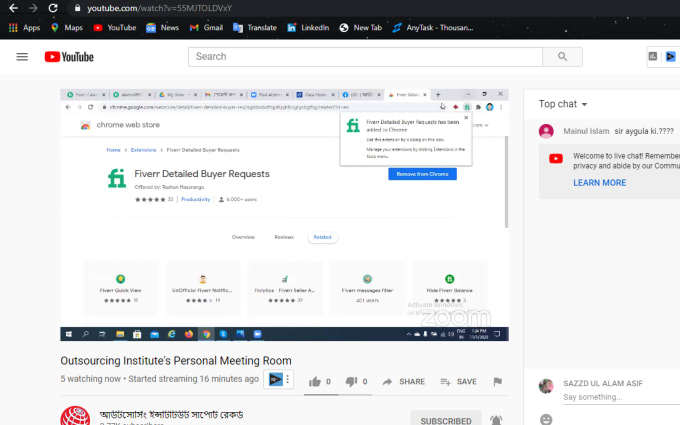Click the SUBSCRIBED button
Screen dimensions: 680x425
pos(446,420)
